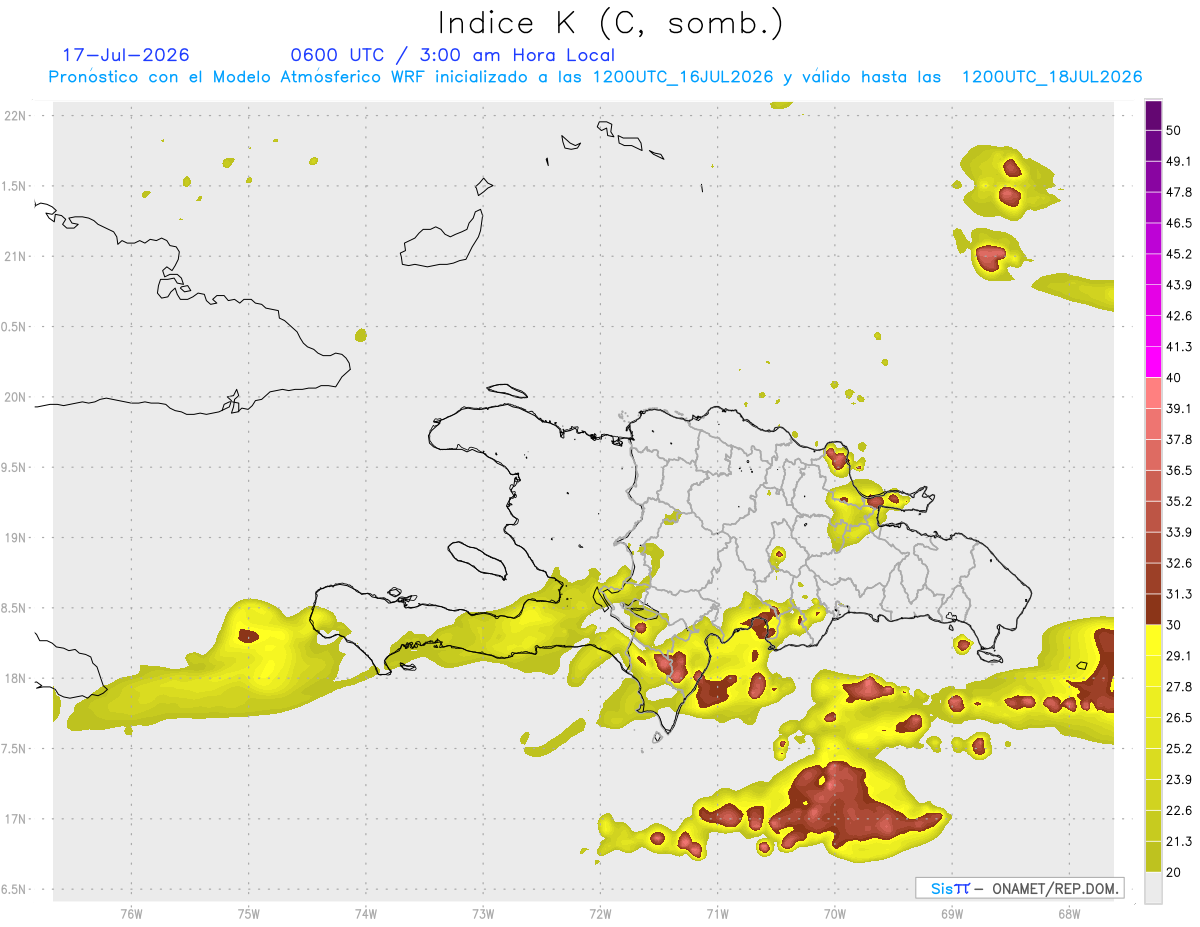The height and width of the screenshot is (927, 1200).
Task: Select the color scale value '25.2'
Action: click(x=1179, y=748)
